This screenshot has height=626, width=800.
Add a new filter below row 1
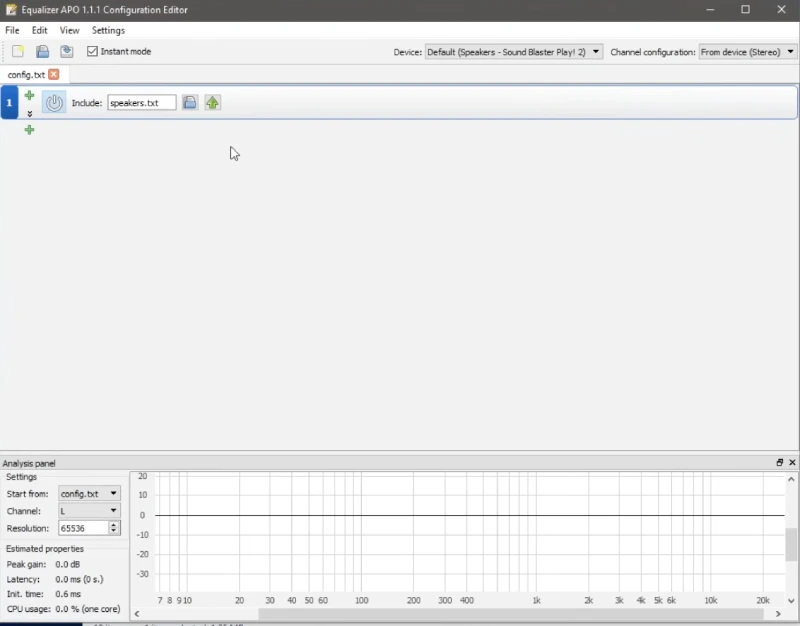click(29, 130)
